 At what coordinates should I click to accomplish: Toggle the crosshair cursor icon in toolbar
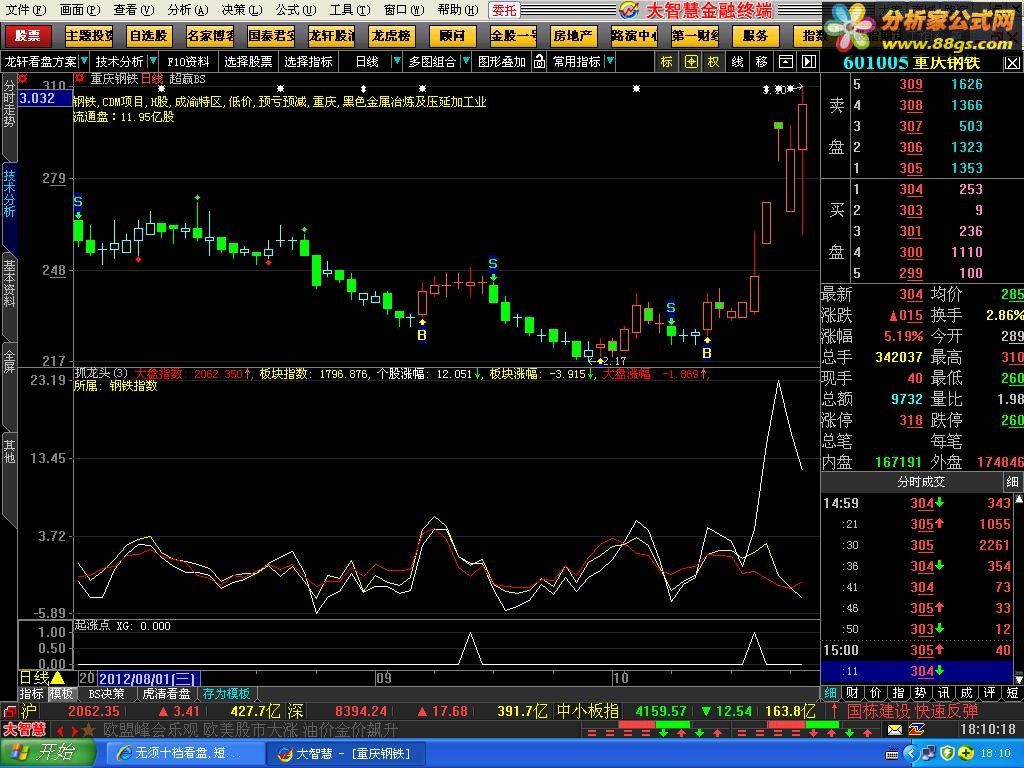690,62
